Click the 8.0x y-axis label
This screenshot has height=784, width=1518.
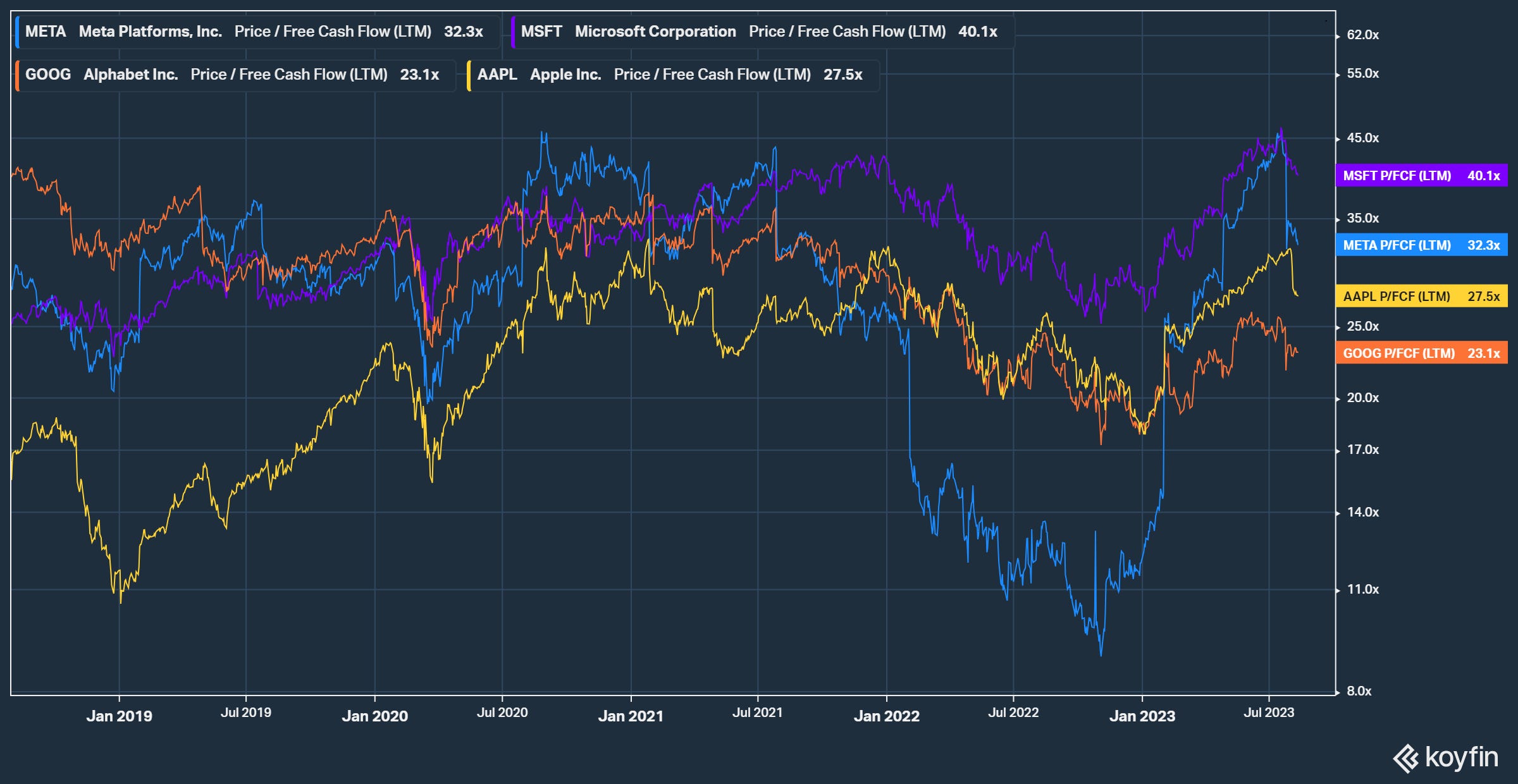[1359, 691]
